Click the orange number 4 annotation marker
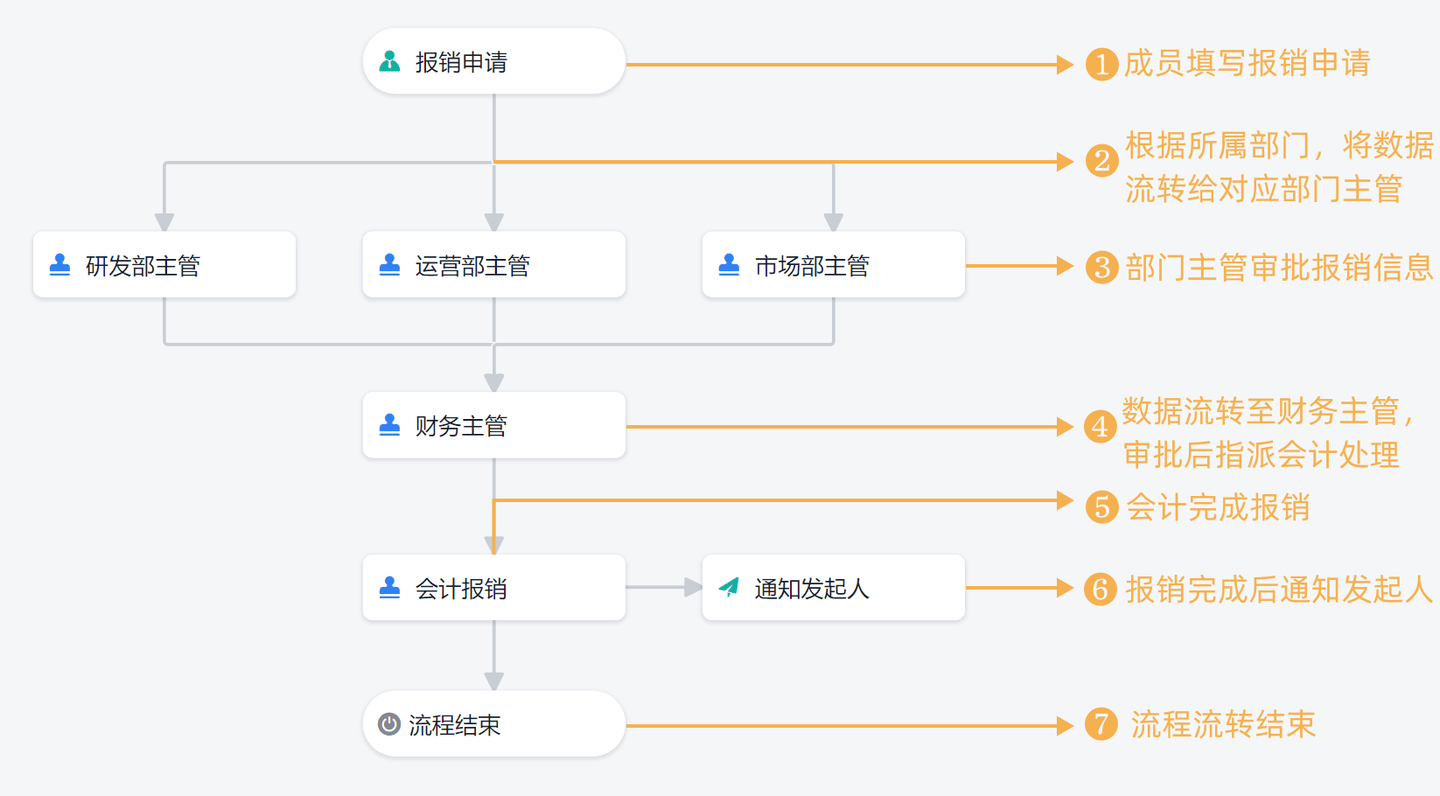The width and height of the screenshot is (1440, 796). [x=1100, y=427]
